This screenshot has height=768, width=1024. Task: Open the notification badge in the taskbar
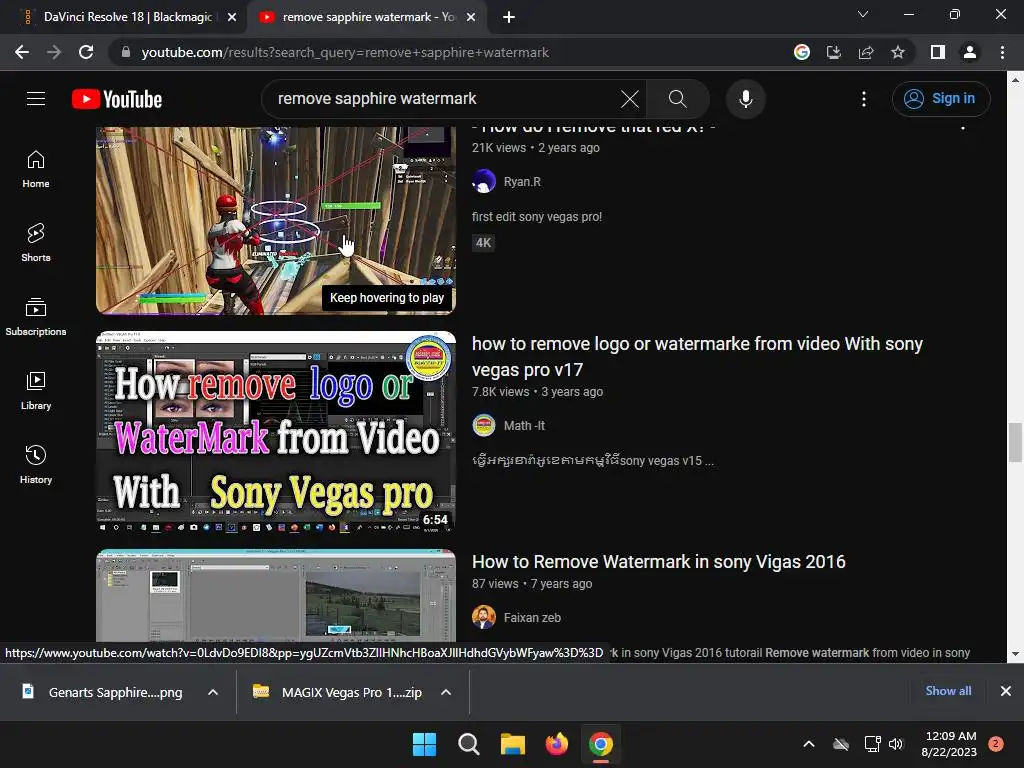pos(996,744)
